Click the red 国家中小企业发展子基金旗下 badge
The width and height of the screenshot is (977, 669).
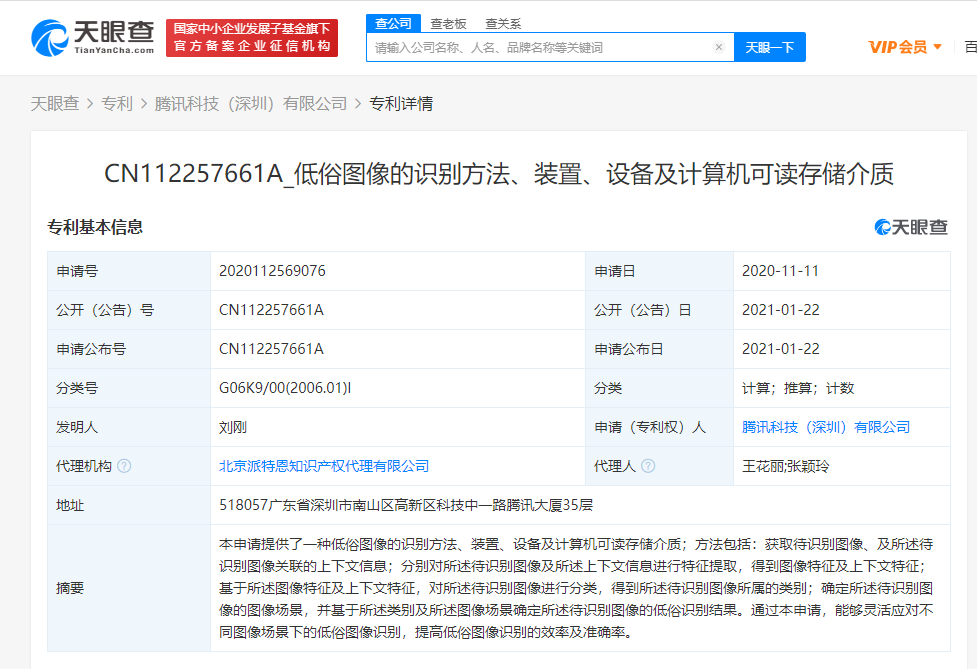pos(252,29)
